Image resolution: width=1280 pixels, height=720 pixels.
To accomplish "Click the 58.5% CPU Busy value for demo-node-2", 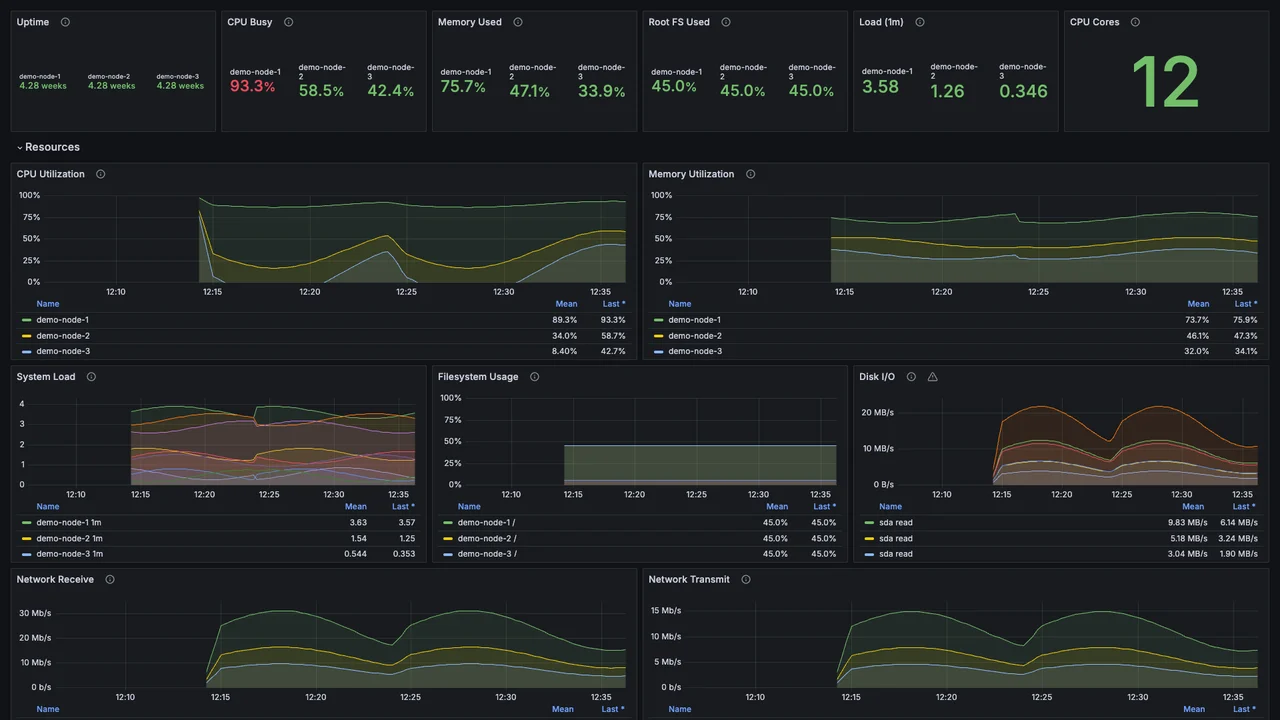I will coord(321,91).
